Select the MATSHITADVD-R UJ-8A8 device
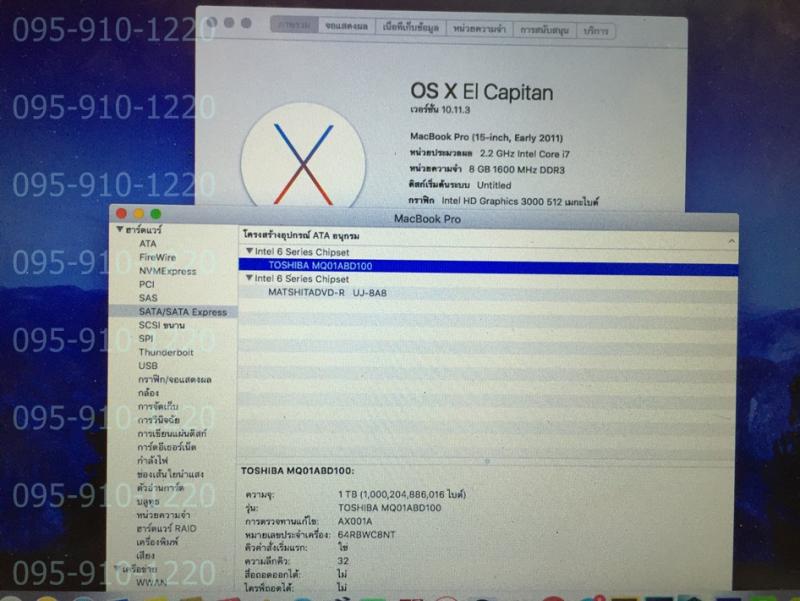800x601 pixels. [326, 293]
